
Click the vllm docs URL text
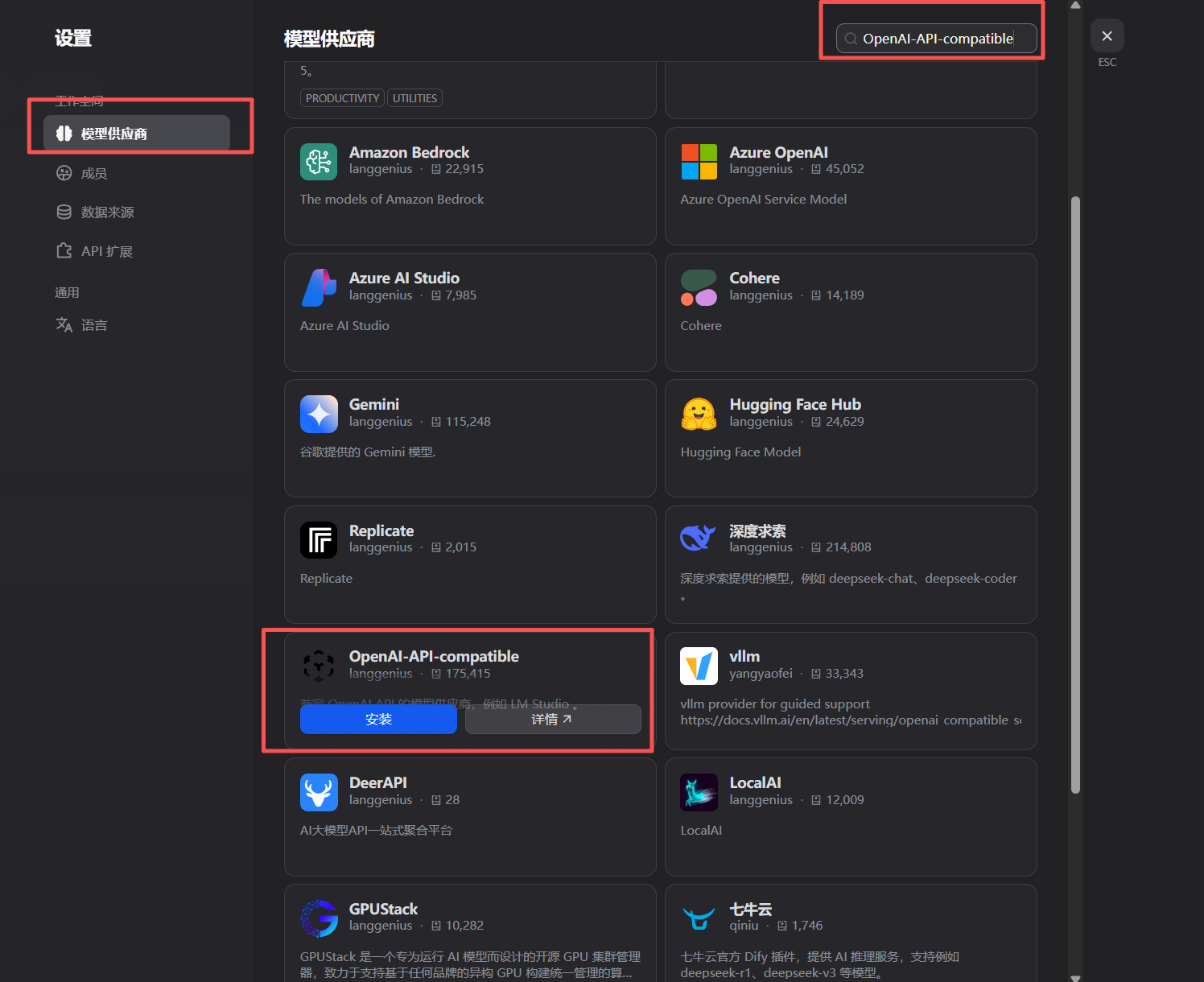click(851, 720)
